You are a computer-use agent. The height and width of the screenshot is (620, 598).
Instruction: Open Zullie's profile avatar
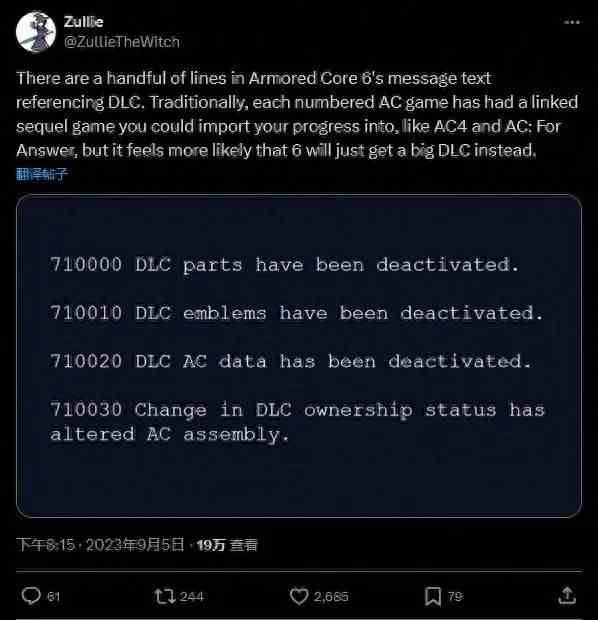[x=36, y=32]
